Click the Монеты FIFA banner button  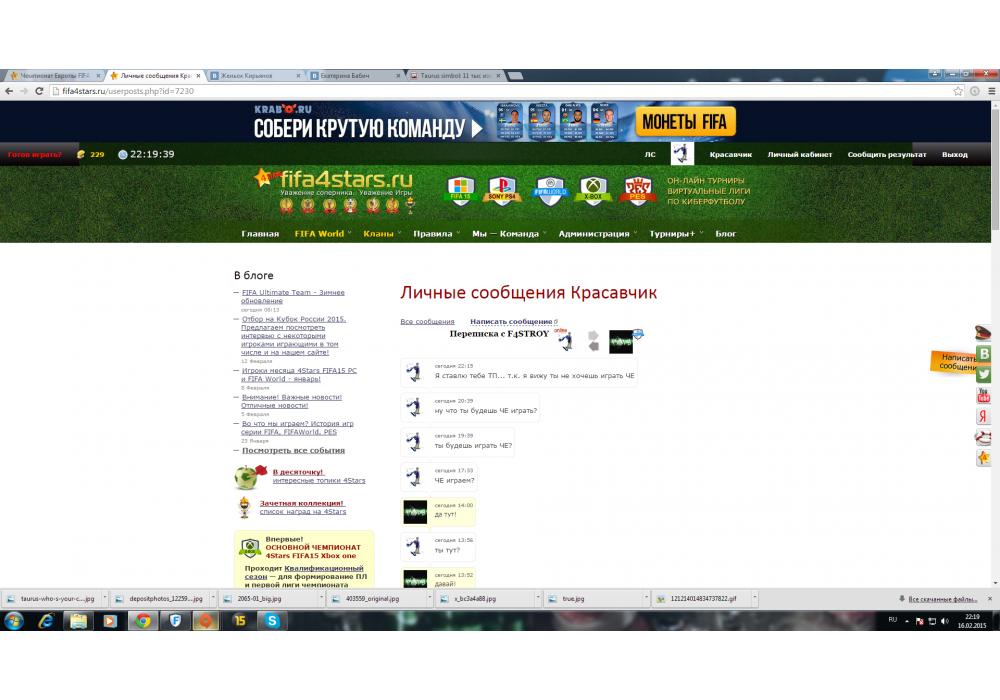tap(685, 122)
